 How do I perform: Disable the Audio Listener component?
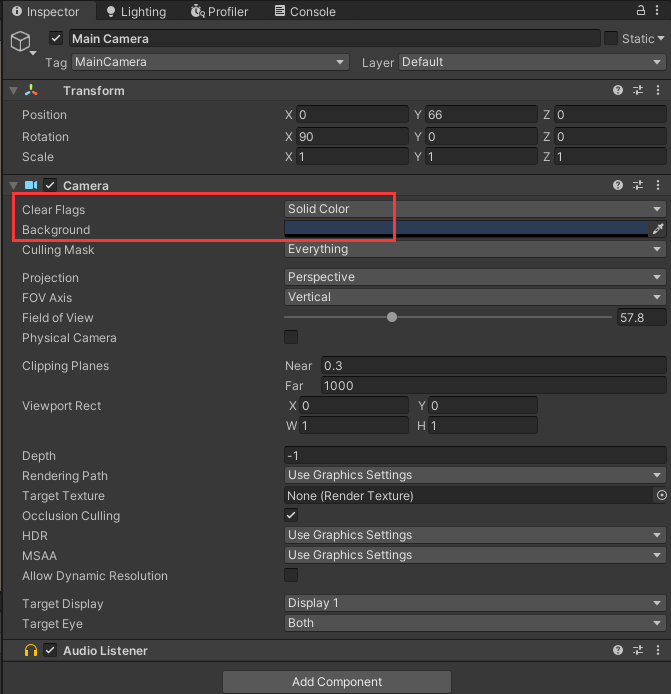click(50, 650)
